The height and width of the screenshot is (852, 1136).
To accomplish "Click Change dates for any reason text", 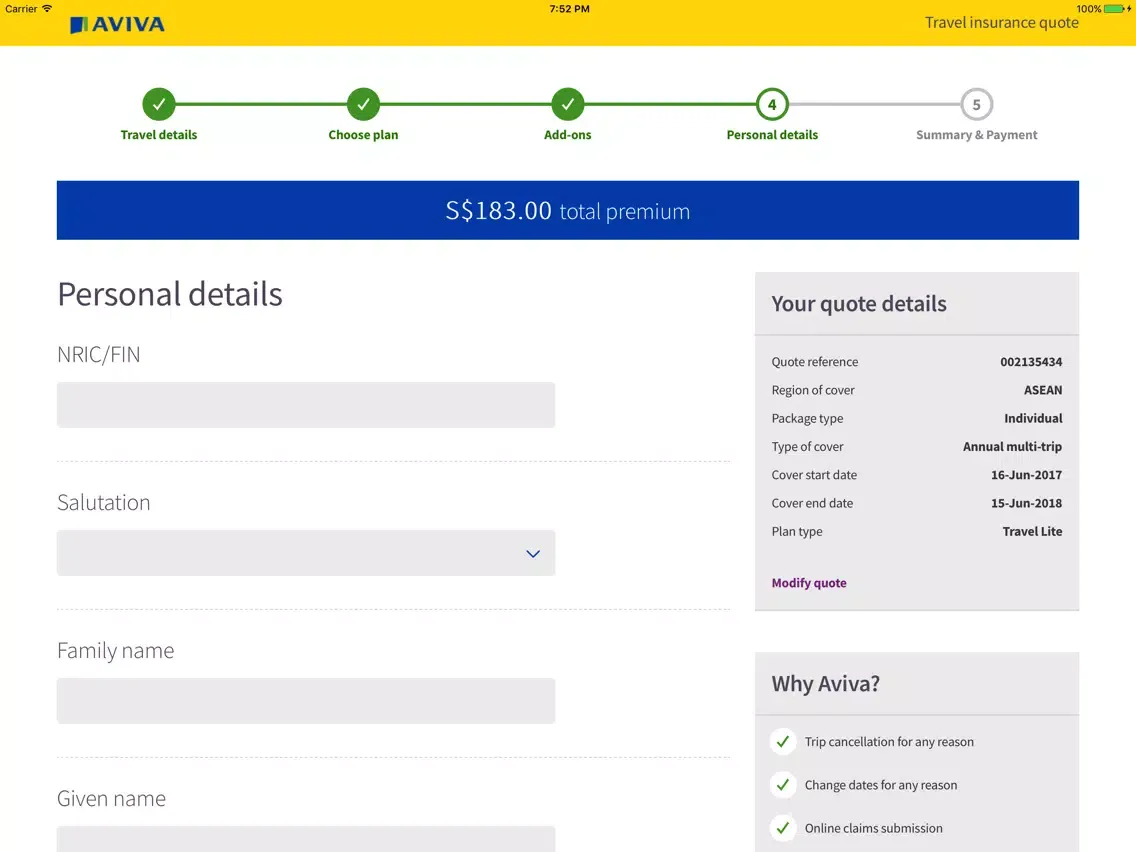I will pyautogui.click(x=880, y=785).
